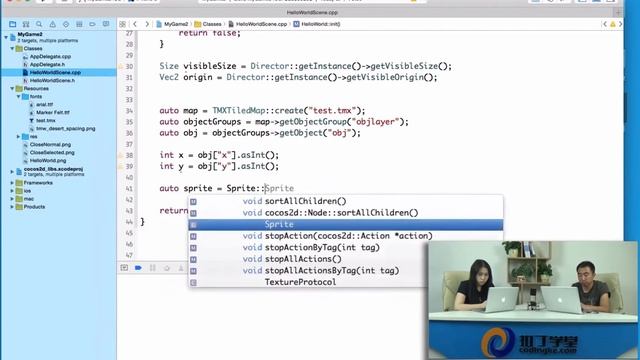Open the Breakpoint navigator icon
Image resolution: width=640 pixels, height=360 pixels.
click(x=92, y=24)
